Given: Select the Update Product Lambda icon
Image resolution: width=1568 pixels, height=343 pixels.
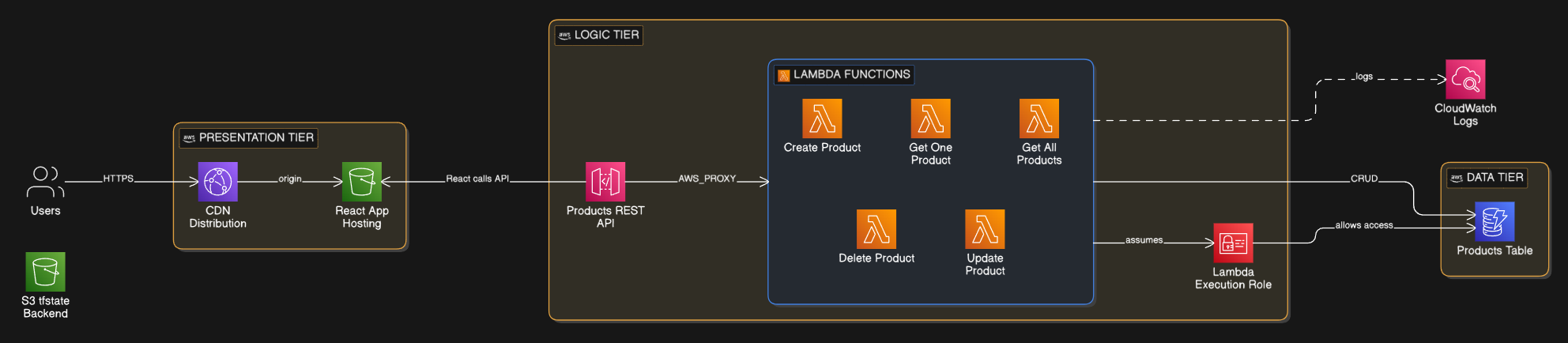Looking at the screenshot, I should [985, 229].
